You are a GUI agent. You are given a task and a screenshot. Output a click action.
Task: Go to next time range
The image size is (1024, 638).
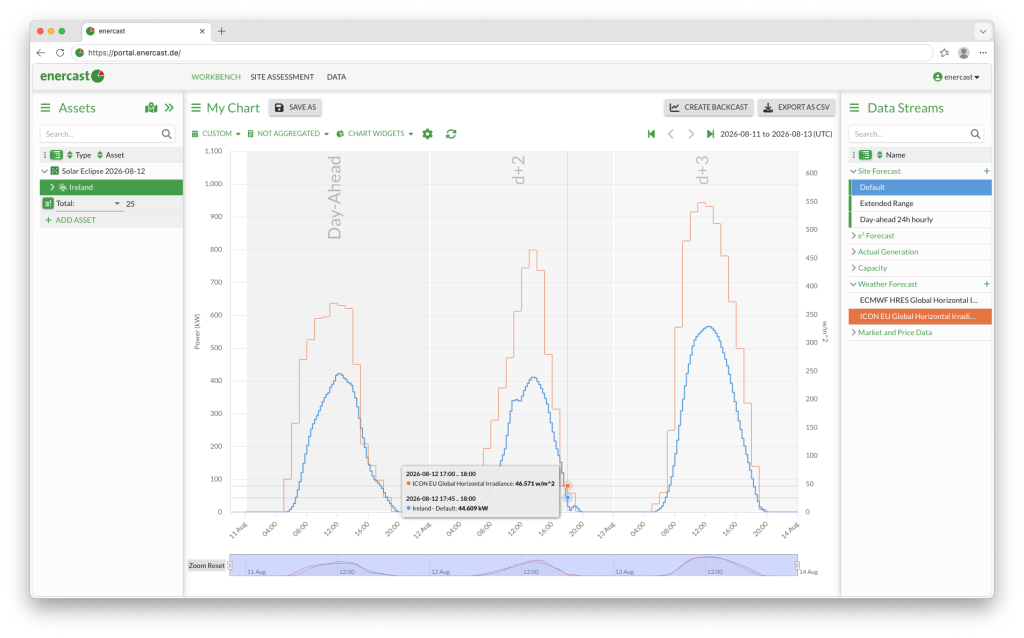point(691,134)
